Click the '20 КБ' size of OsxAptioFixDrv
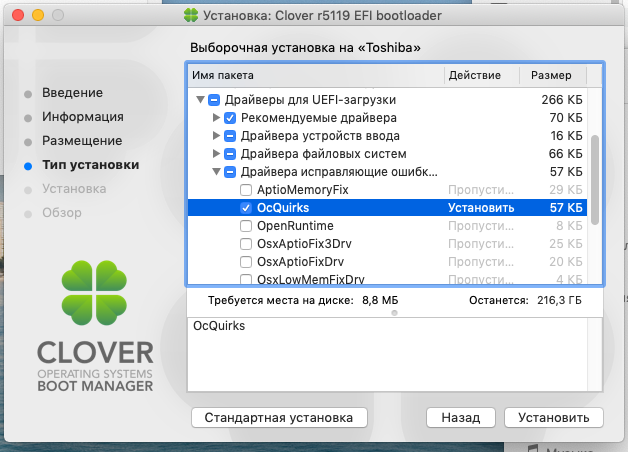Viewport: 628px width, 452px height. pos(566,262)
